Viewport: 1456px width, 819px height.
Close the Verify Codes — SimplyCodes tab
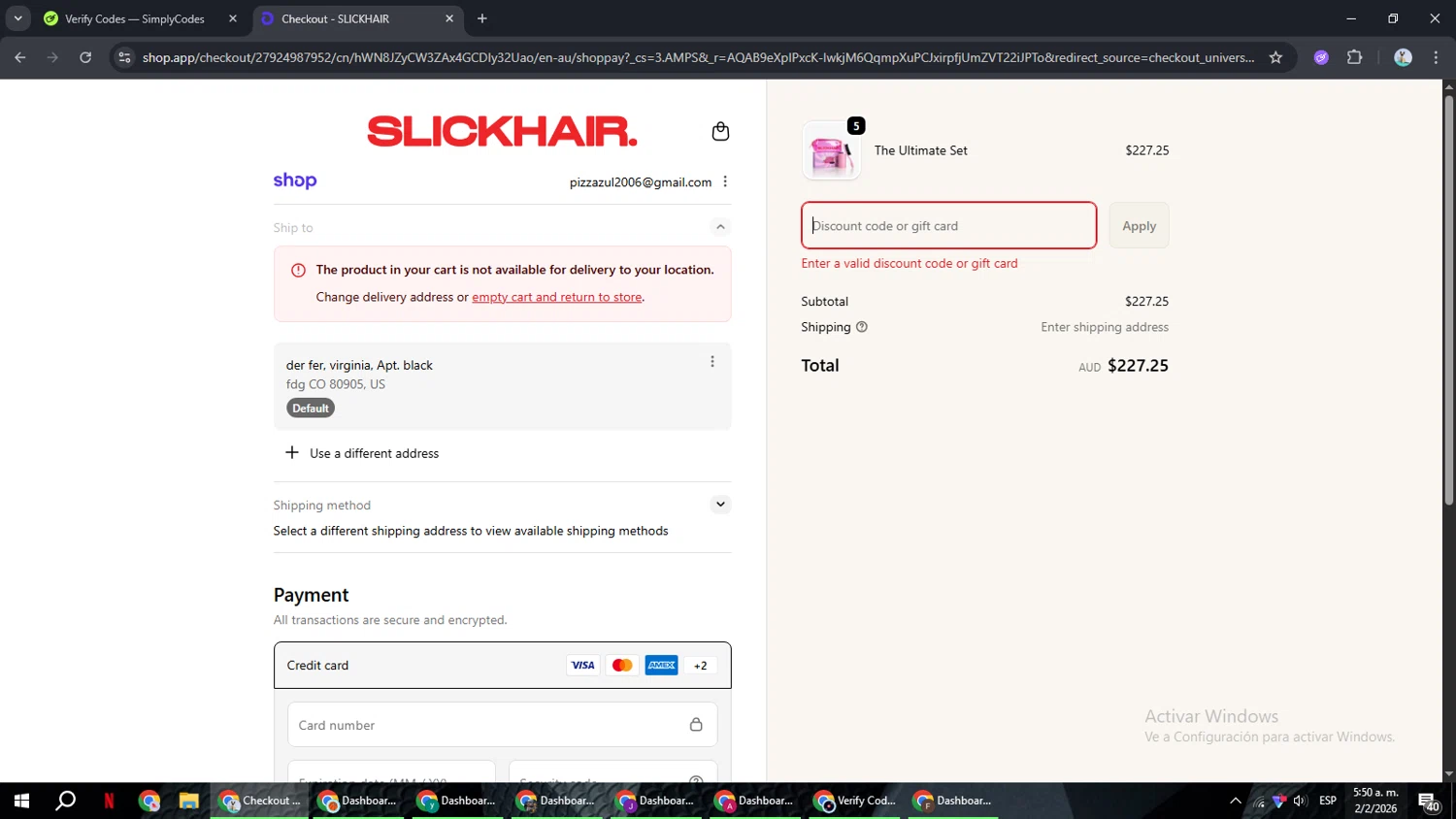coord(233,18)
